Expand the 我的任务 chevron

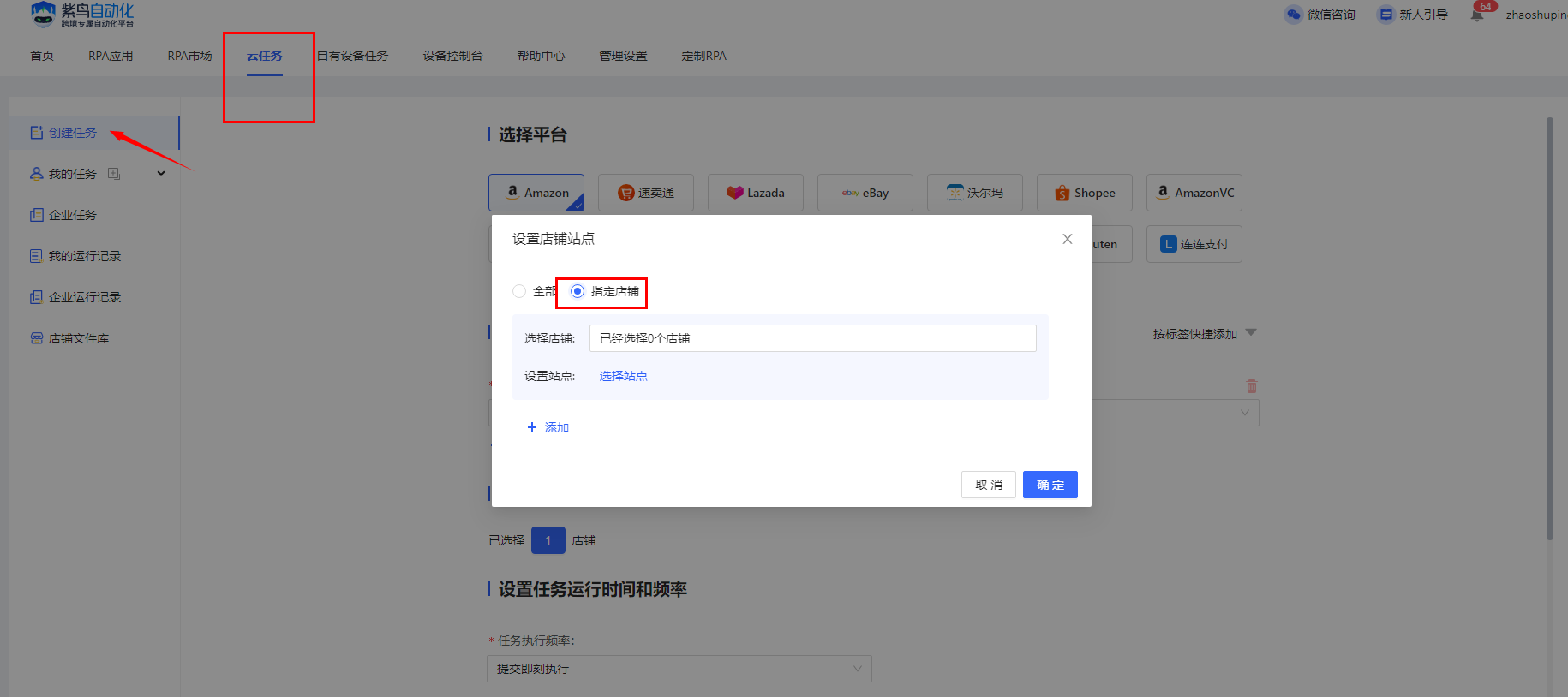[x=161, y=174]
